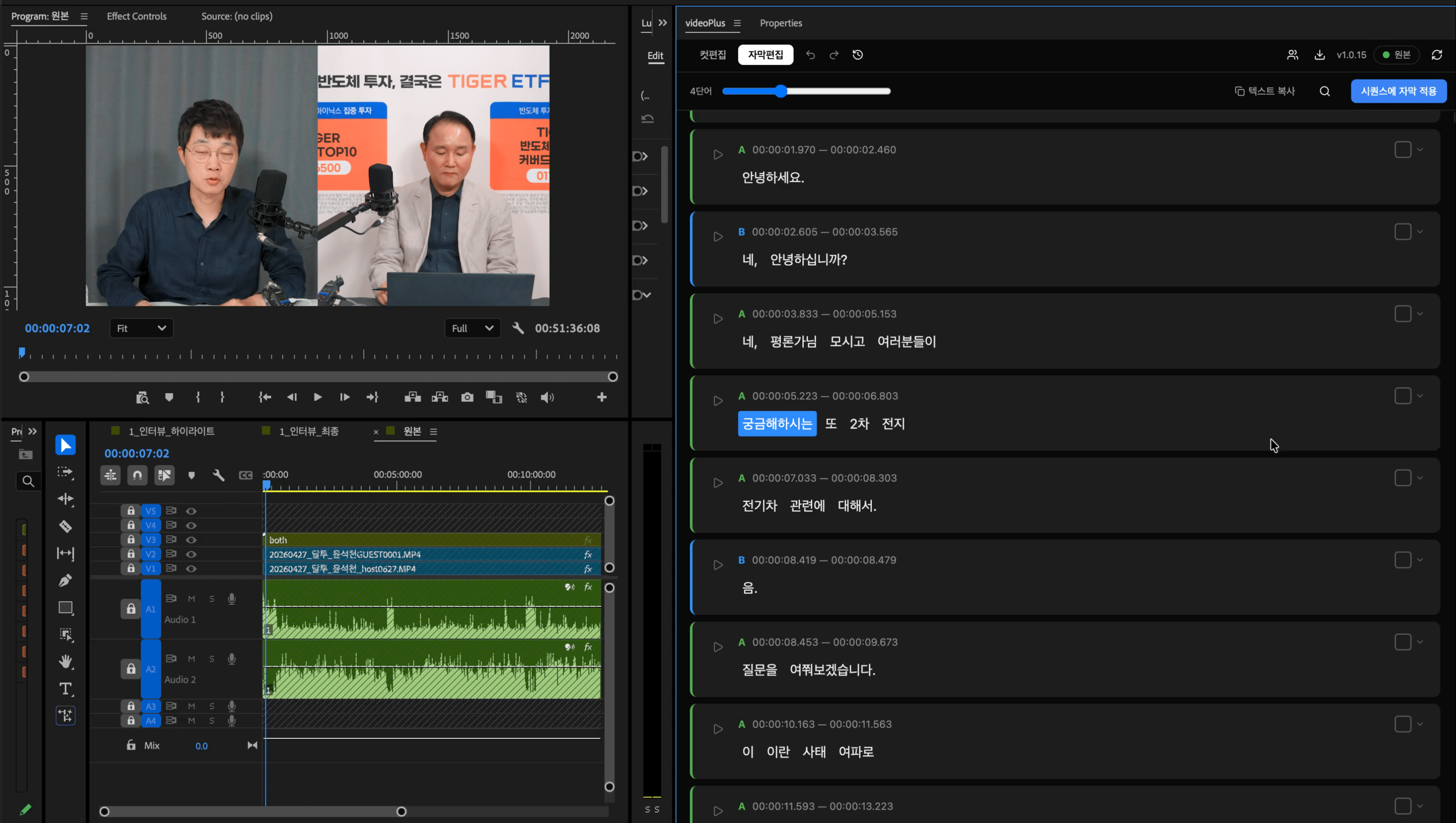
Task: Expand options for 이 이란 사태 subtitle
Action: tap(1420, 724)
